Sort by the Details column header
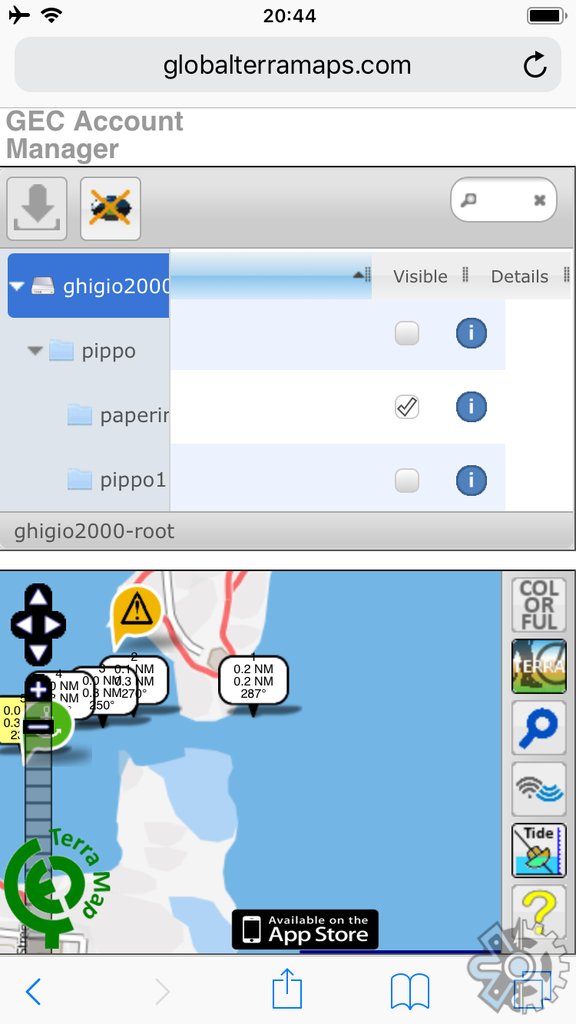 (520, 276)
